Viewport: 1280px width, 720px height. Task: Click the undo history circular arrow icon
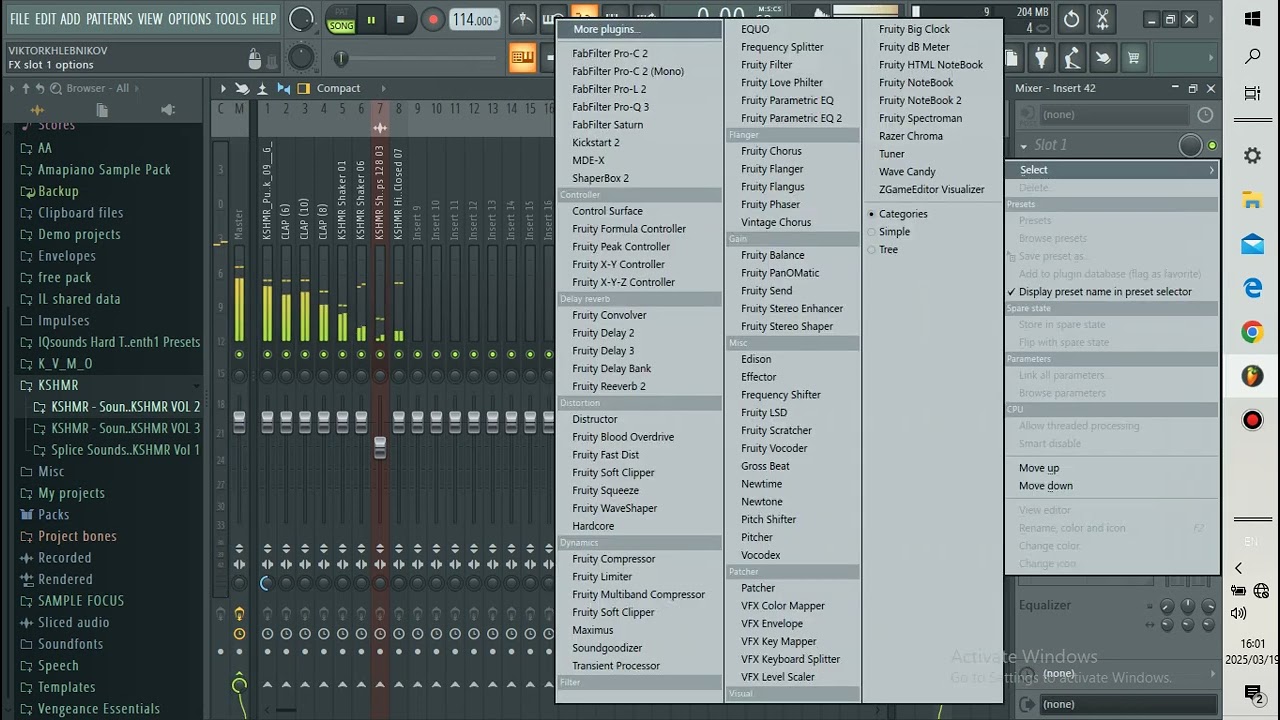(1072, 19)
